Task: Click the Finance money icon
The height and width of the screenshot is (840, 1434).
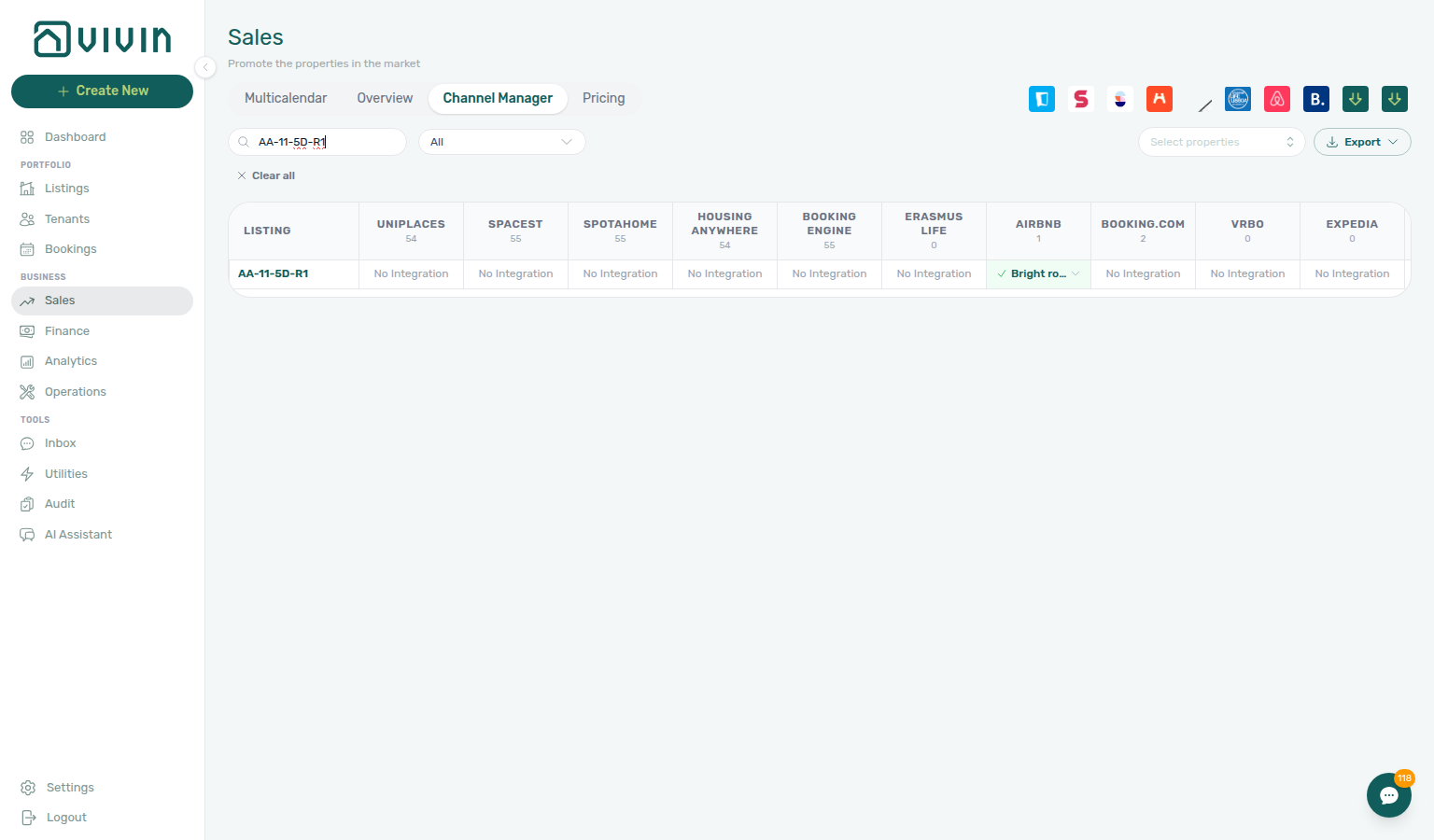Action: [x=27, y=331]
